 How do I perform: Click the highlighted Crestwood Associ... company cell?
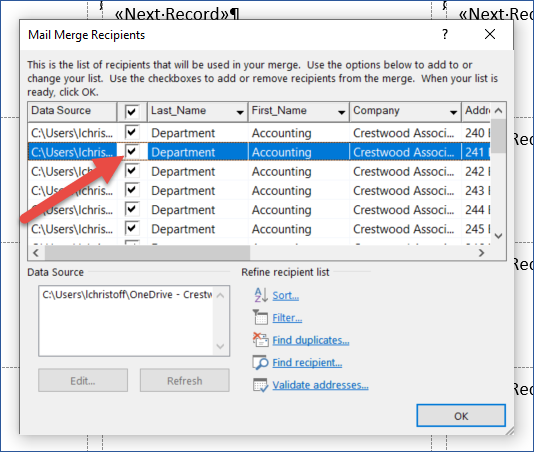coord(405,152)
